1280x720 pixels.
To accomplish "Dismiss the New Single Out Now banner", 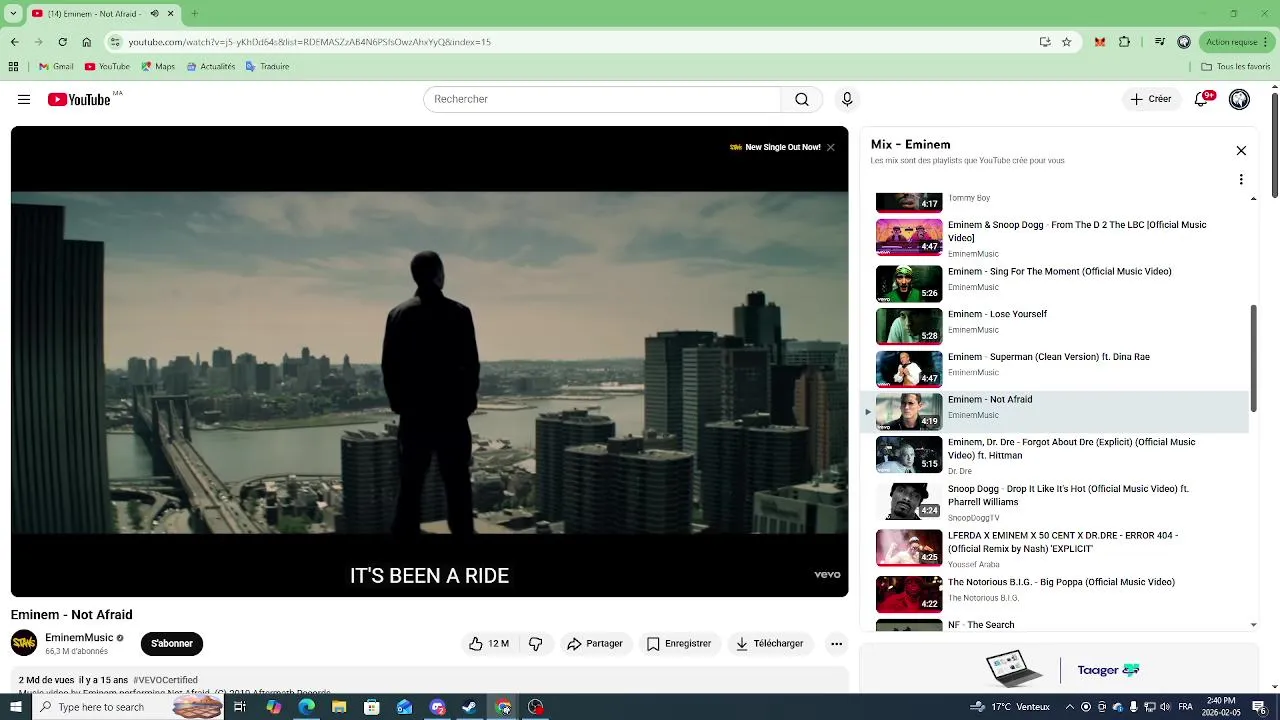I will click(x=830, y=147).
